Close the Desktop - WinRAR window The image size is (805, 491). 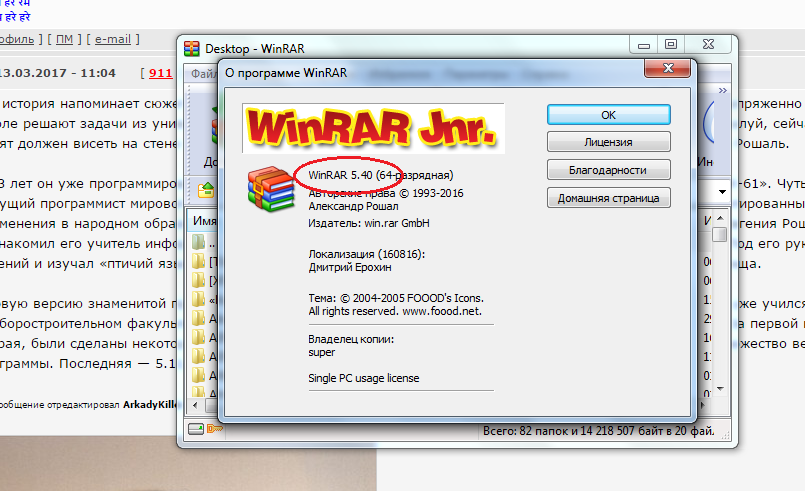(x=708, y=45)
